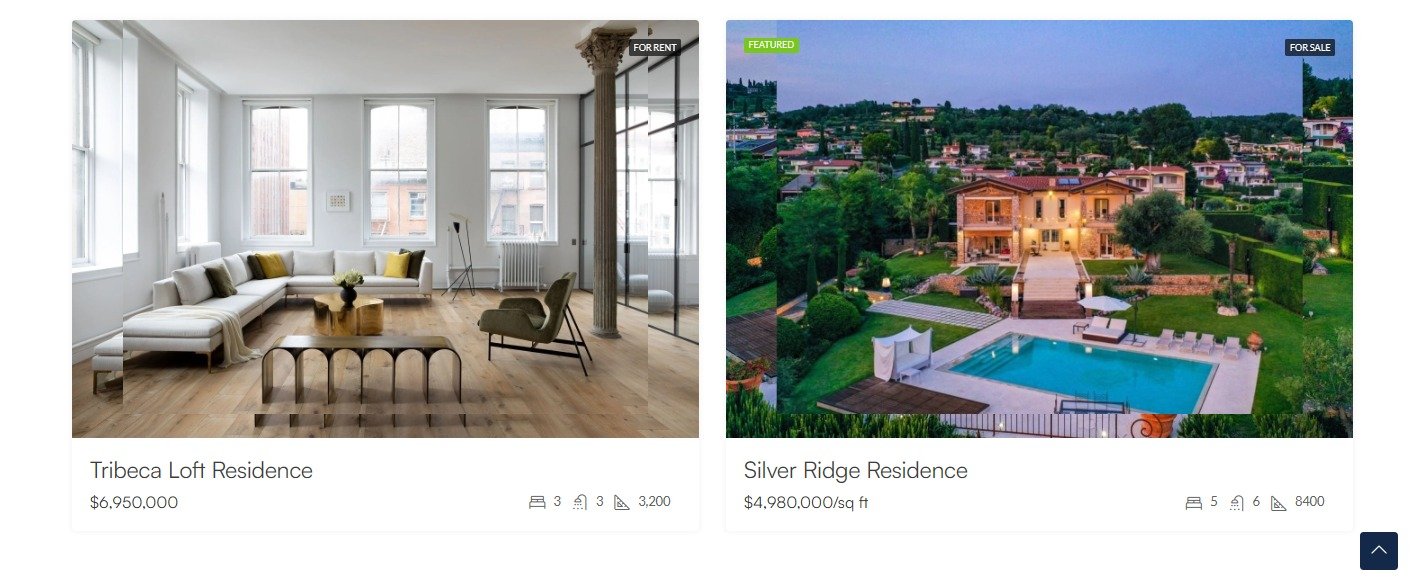Click the 5 bedrooms count on Silver Ridge
This screenshot has height=585, width=1425.
pos(1214,501)
